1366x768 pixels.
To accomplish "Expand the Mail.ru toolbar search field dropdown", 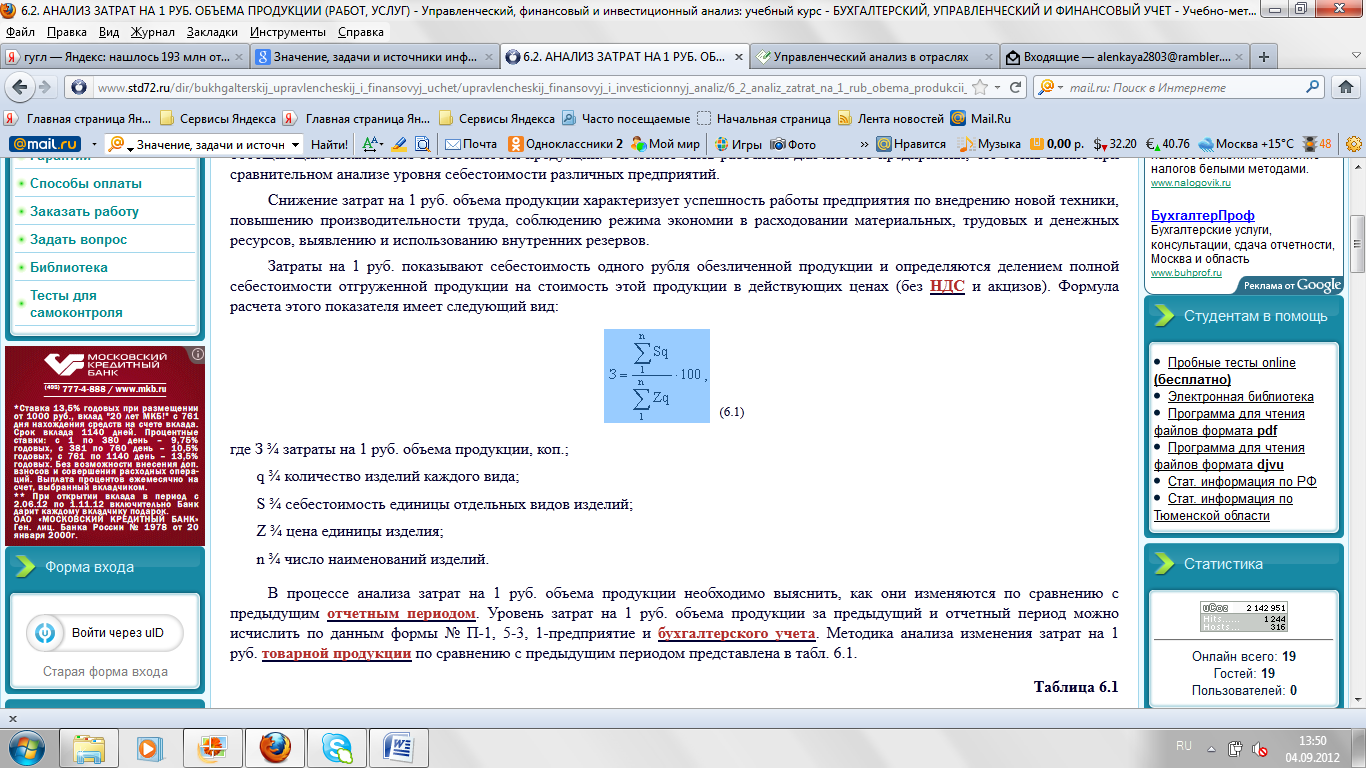I will point(294,145).
